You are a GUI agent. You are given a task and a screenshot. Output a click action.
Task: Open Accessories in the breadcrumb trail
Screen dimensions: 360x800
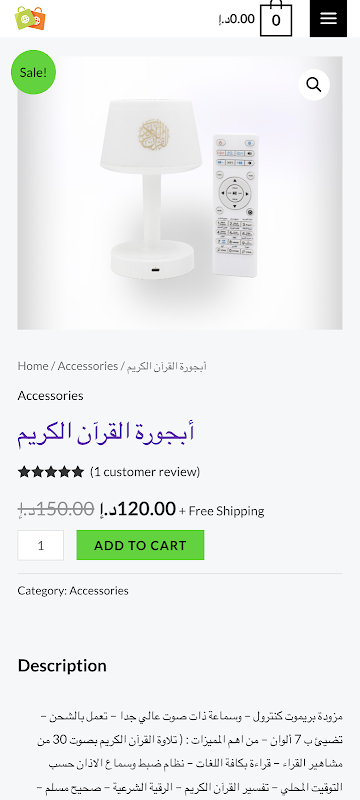tap(88, 366)
